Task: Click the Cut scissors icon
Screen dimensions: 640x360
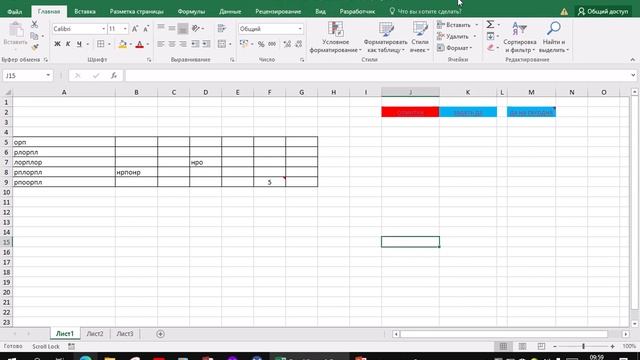Action: [35, 24]
